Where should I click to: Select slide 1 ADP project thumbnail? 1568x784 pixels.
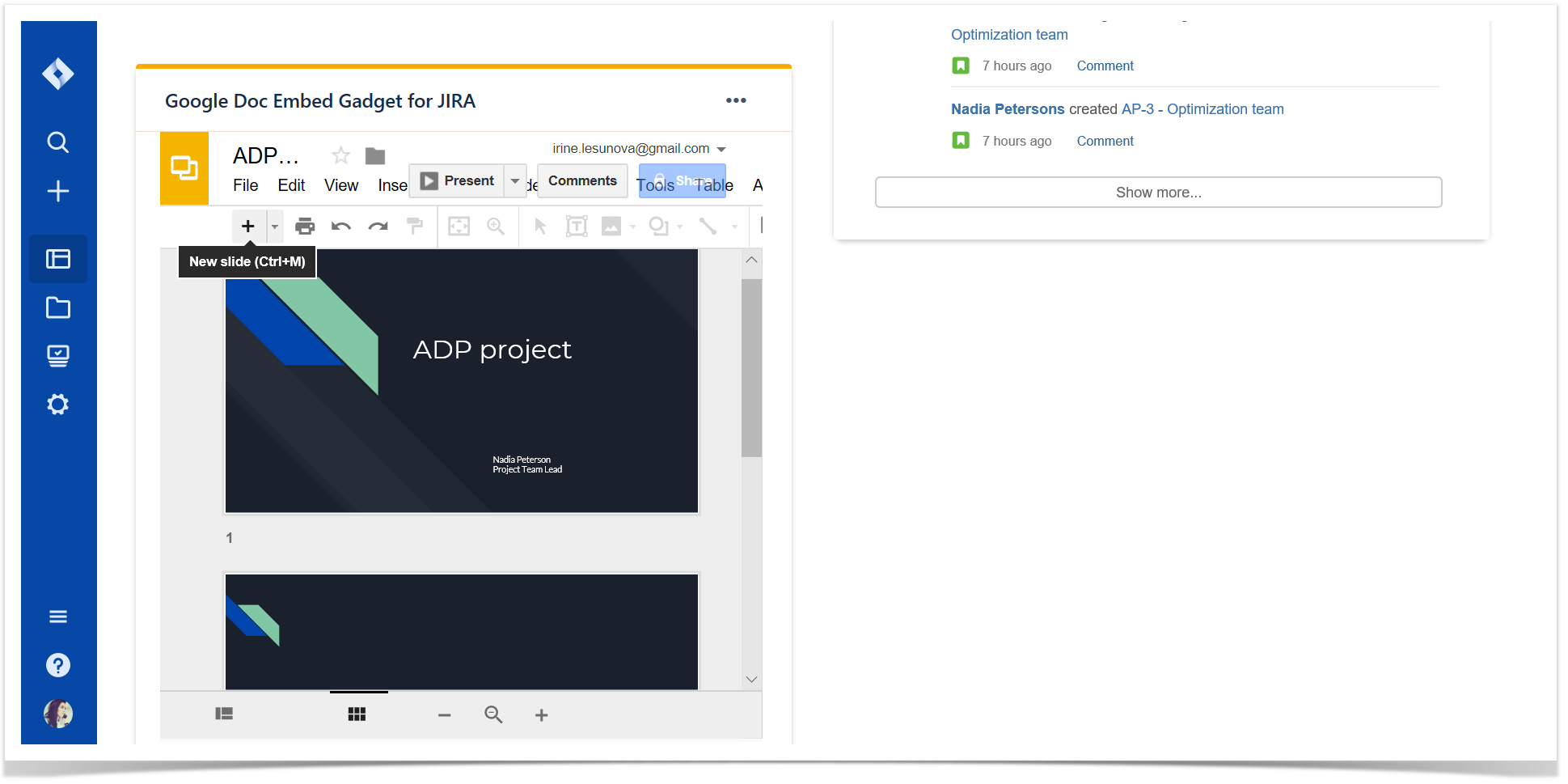click(462, 381)
